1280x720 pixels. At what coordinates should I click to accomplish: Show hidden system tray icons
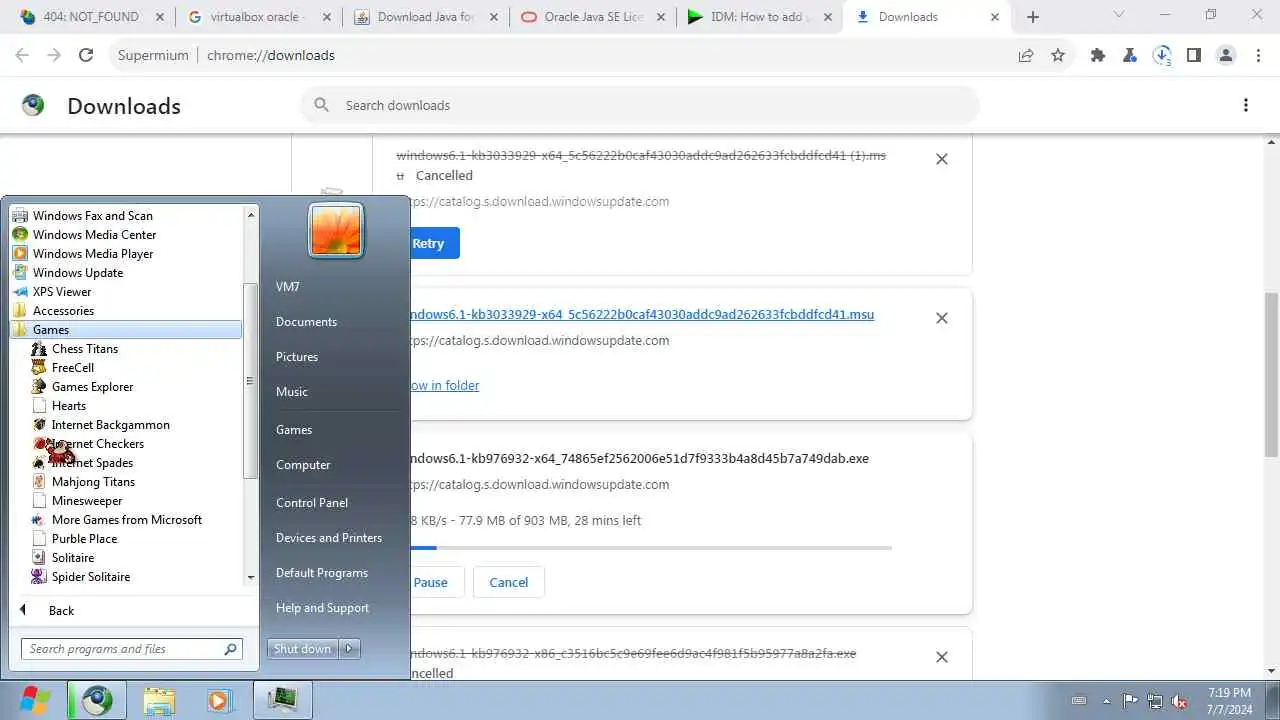tap(1106, 701)
